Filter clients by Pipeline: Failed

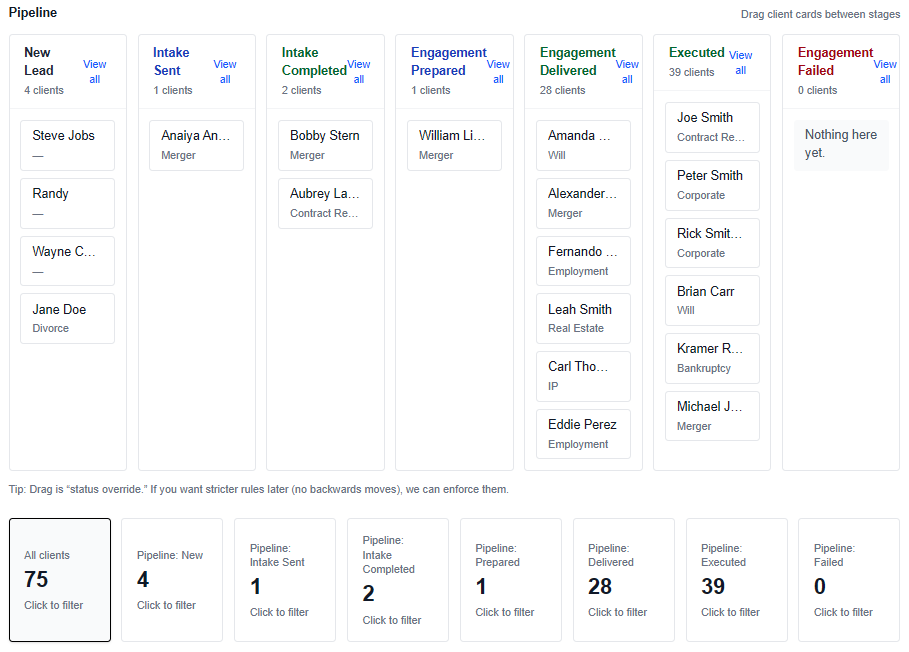coord(849,580)
